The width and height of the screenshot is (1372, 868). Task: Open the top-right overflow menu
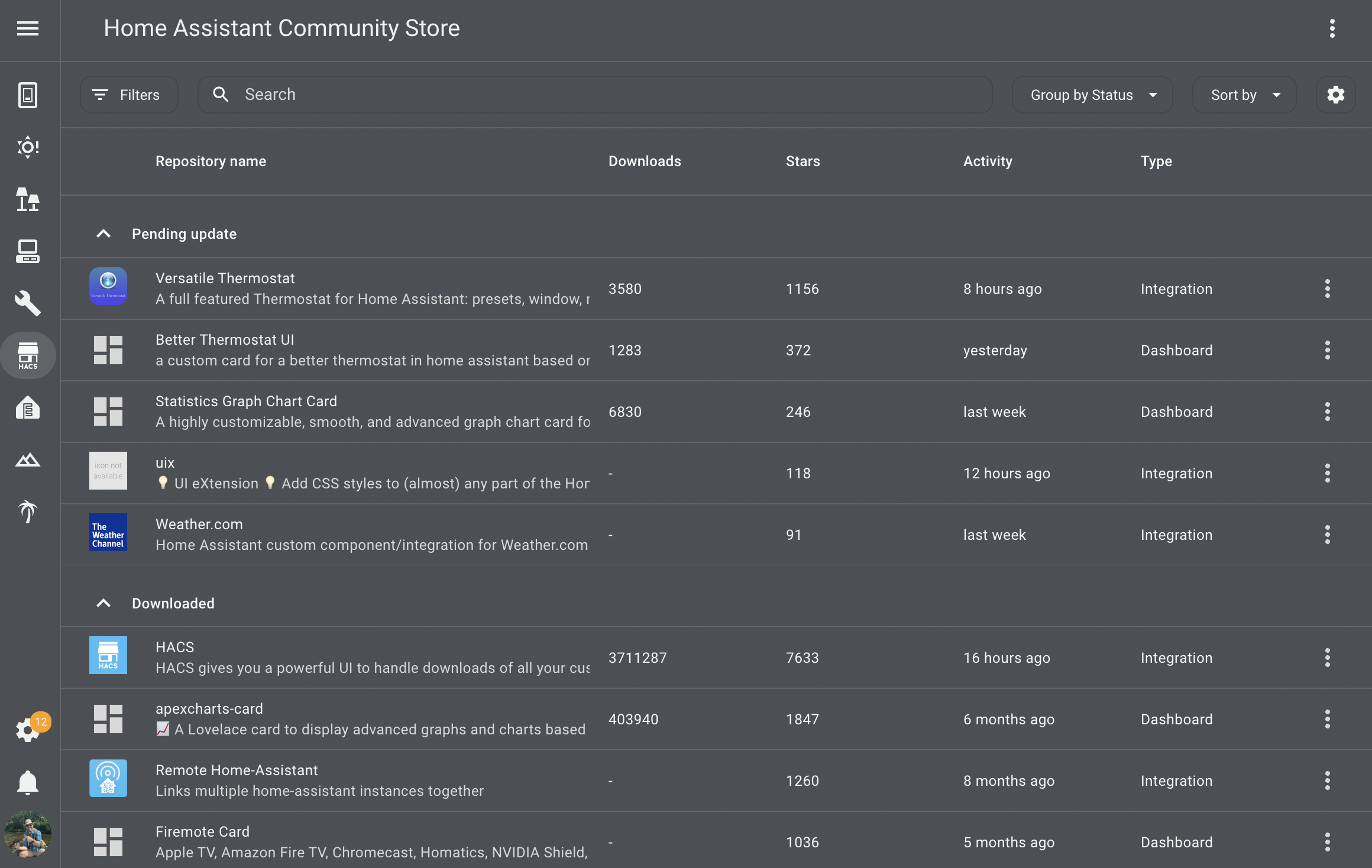[x=1332, y=28]
